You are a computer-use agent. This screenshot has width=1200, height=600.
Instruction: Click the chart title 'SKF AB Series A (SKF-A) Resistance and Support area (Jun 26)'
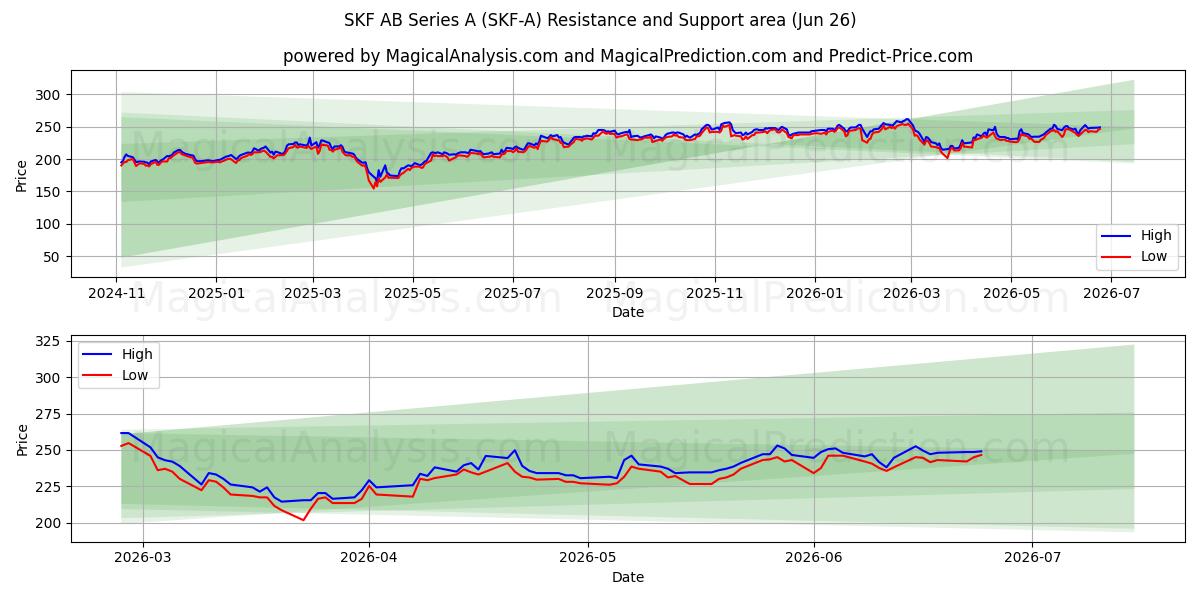tap(600, 20)
